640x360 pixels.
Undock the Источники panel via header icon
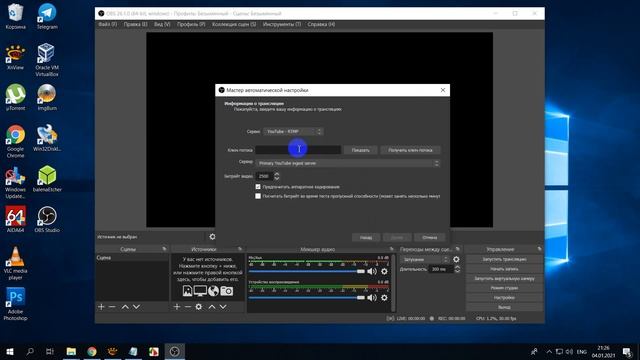[x=240, y=249]
